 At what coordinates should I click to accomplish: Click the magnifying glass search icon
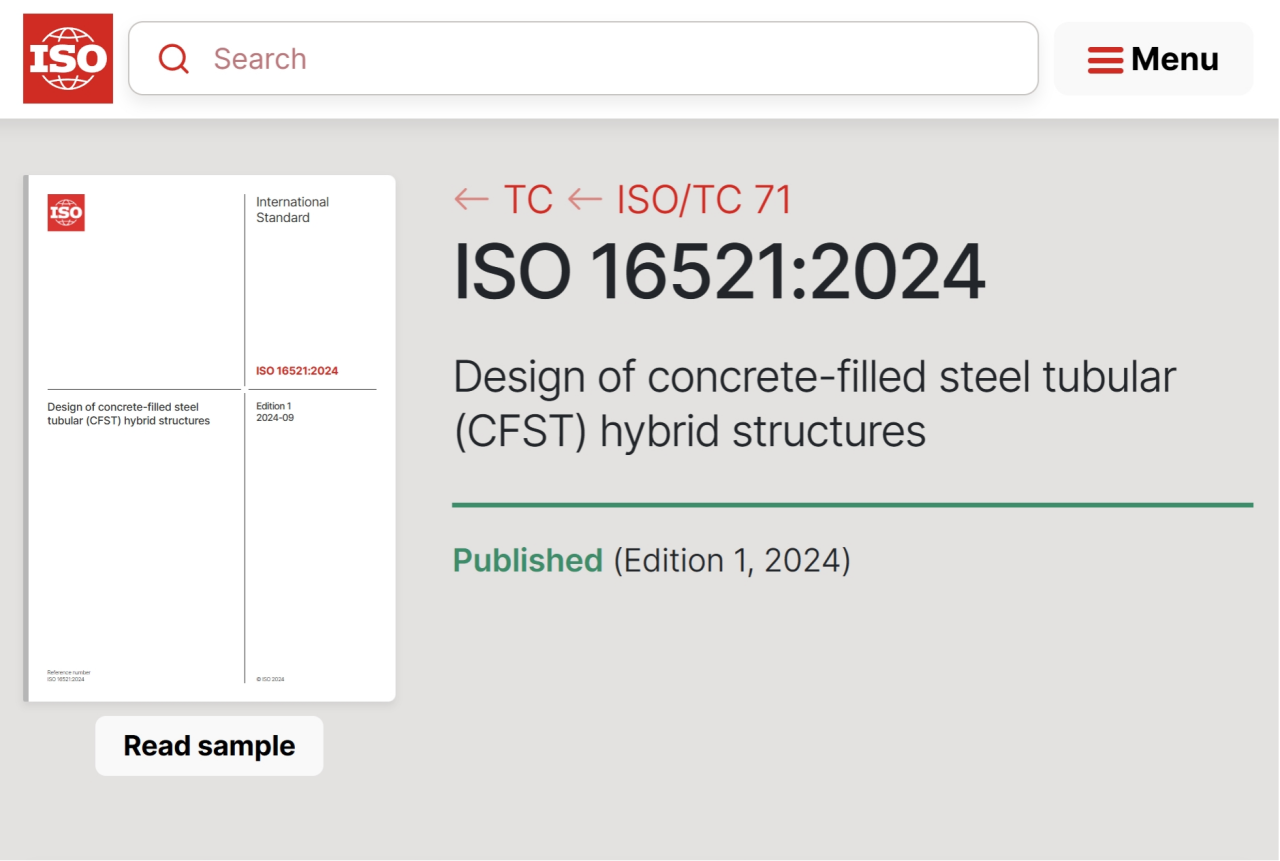[x=174, y=59]
